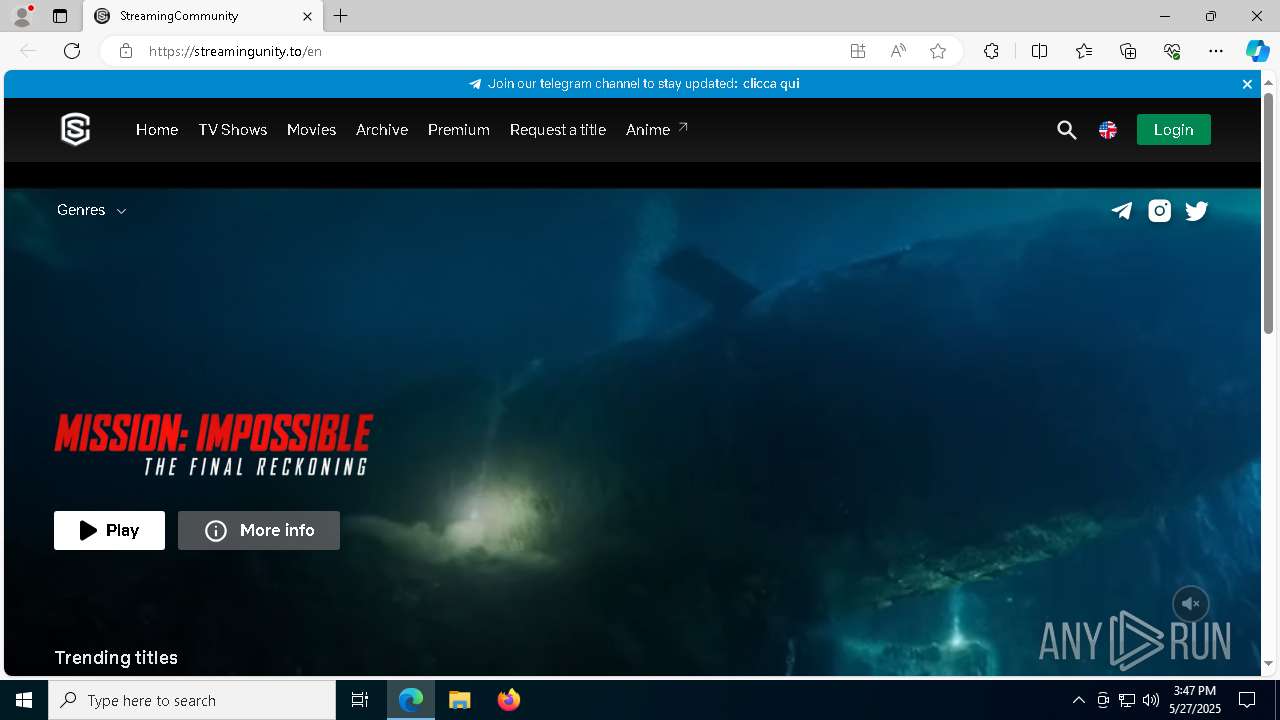This screenshot has width=1280, height=720.
Task: Open the site search magnifier icon
Action: point(1067,130)
